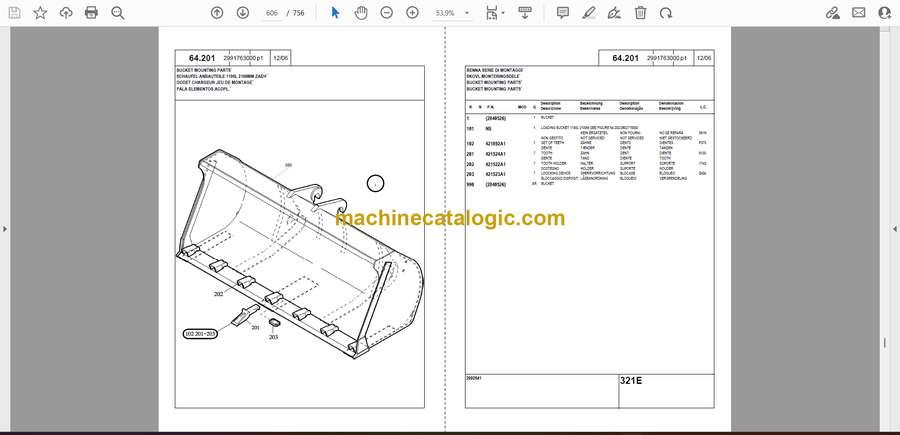Click part number 621892A1 in table

(x=495, y=143)
